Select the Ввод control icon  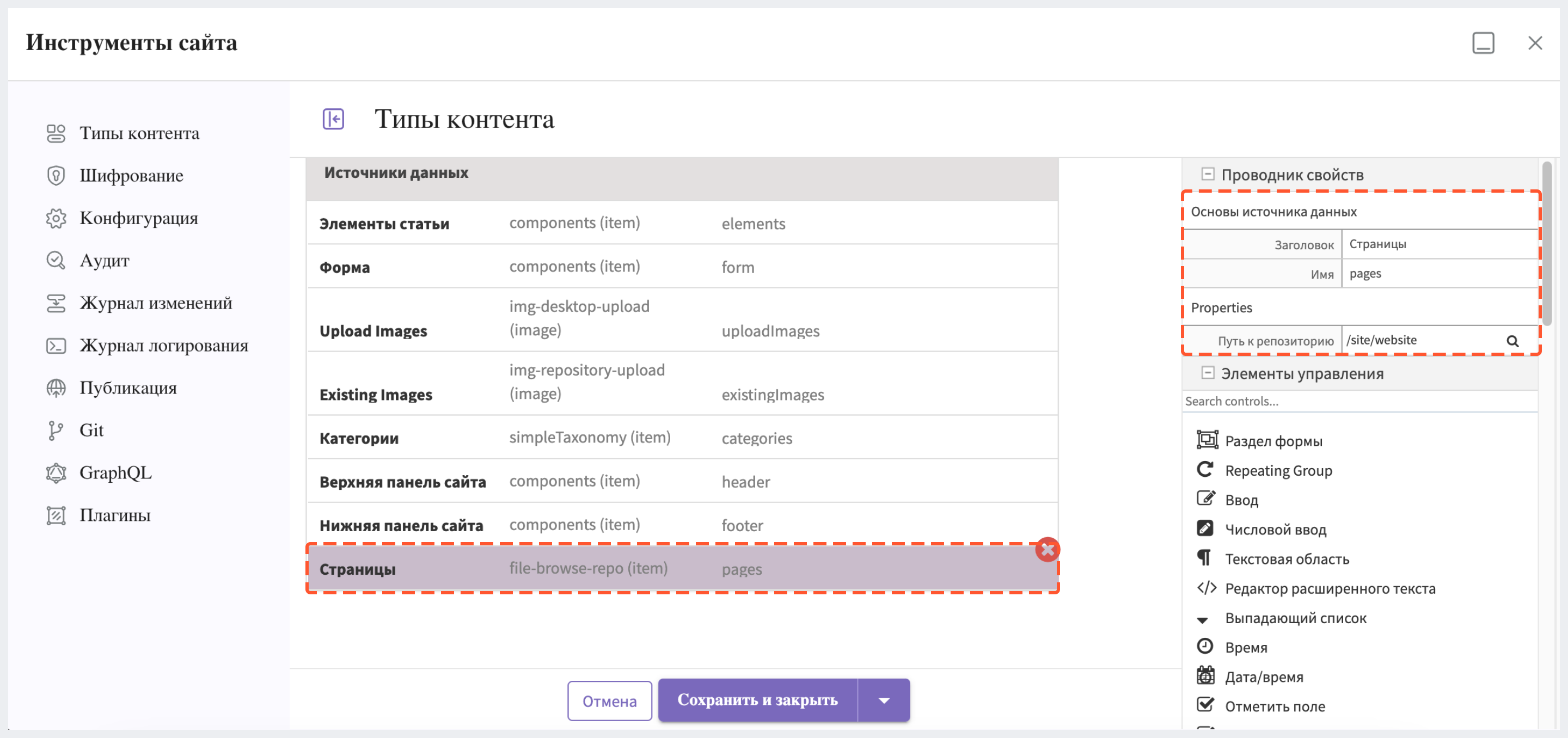[1205, 499]
